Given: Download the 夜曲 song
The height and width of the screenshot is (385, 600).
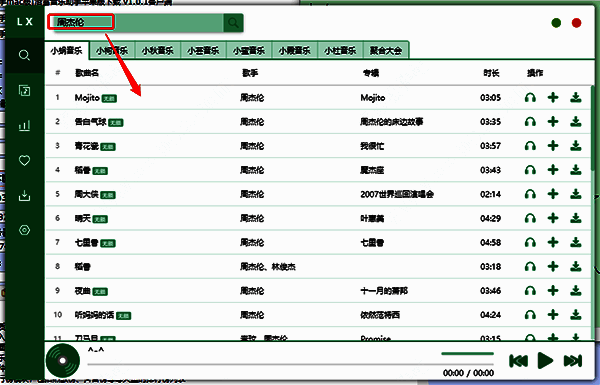Looking at the screenshot, I should click(x=576, y=291).
